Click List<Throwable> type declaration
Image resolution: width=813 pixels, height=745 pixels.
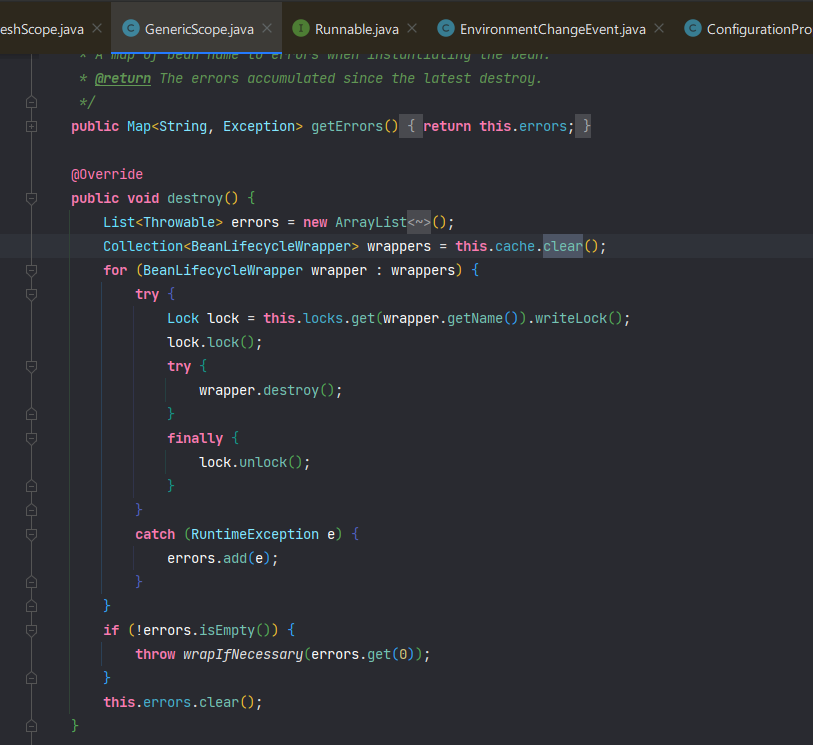pos(163,222)
